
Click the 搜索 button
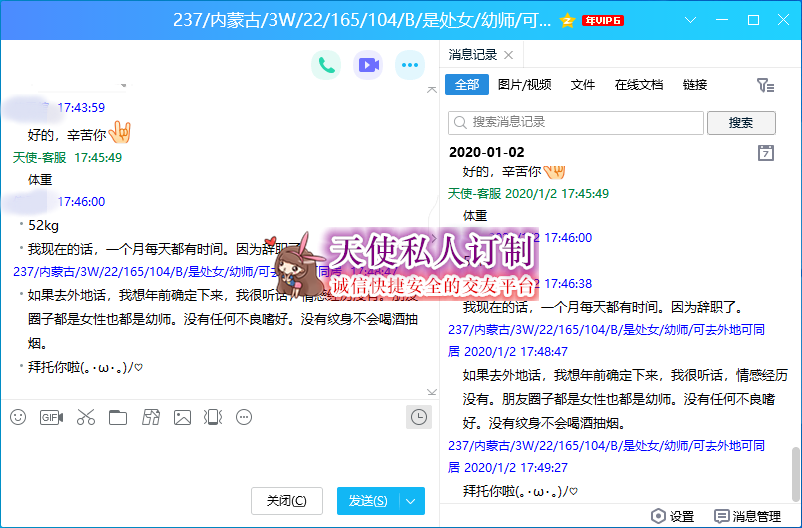pos(741,122)
